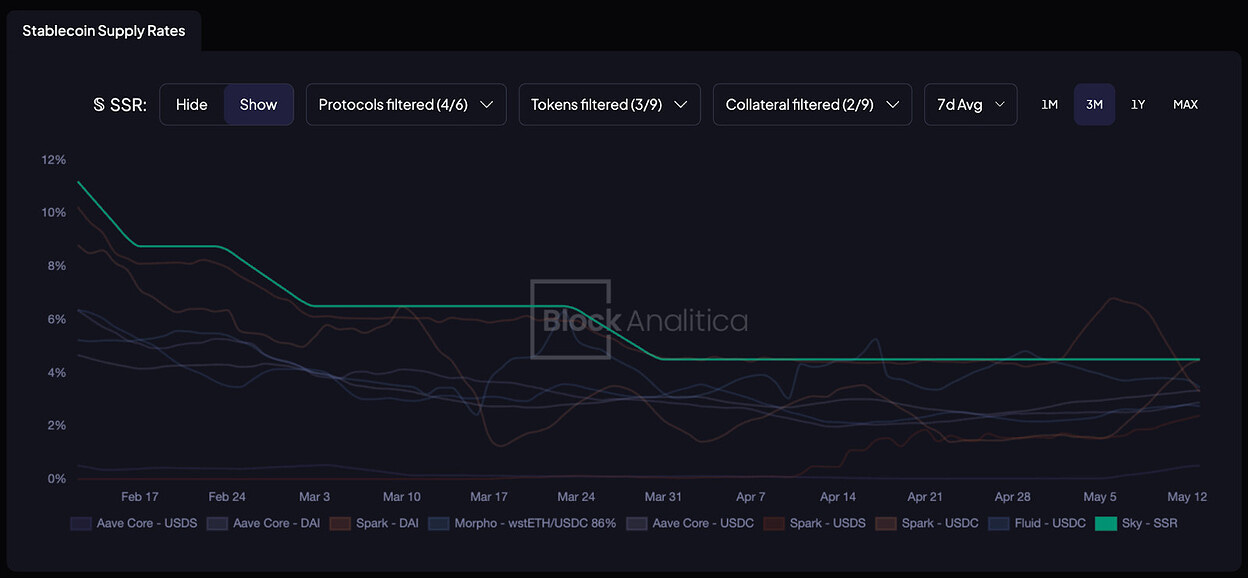The image size is (1248, 578).
Task: Switch to the 1Y time range
Action: coord(1138,105)
